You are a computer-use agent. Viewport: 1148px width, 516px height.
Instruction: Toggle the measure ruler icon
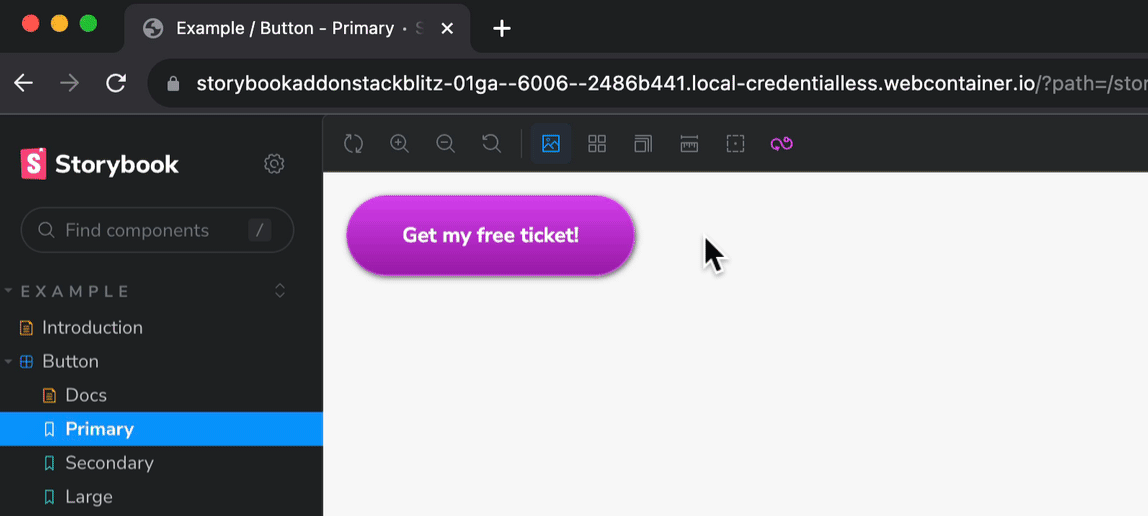tap(689, 144)
